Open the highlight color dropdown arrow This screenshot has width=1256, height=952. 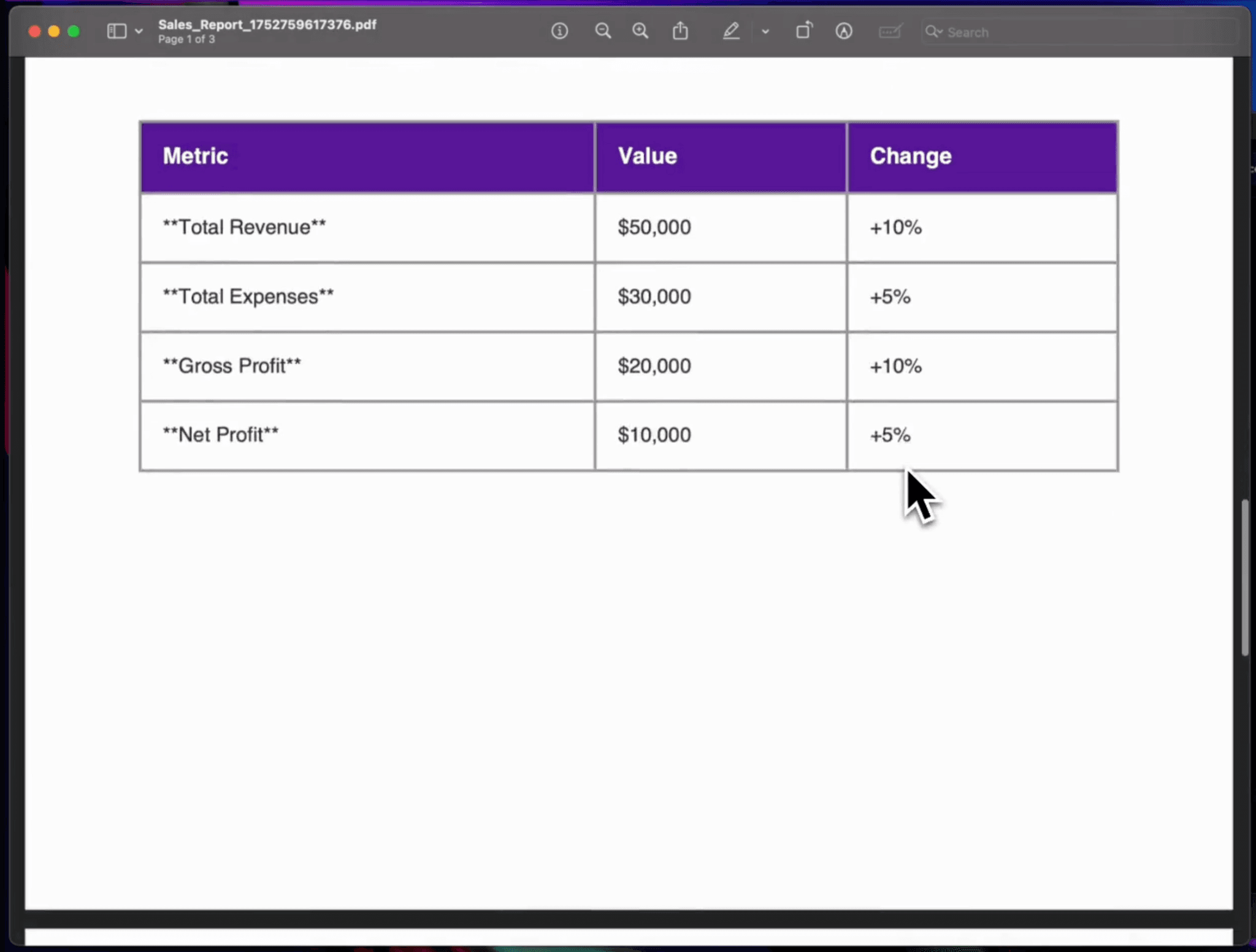click(765, 31)
